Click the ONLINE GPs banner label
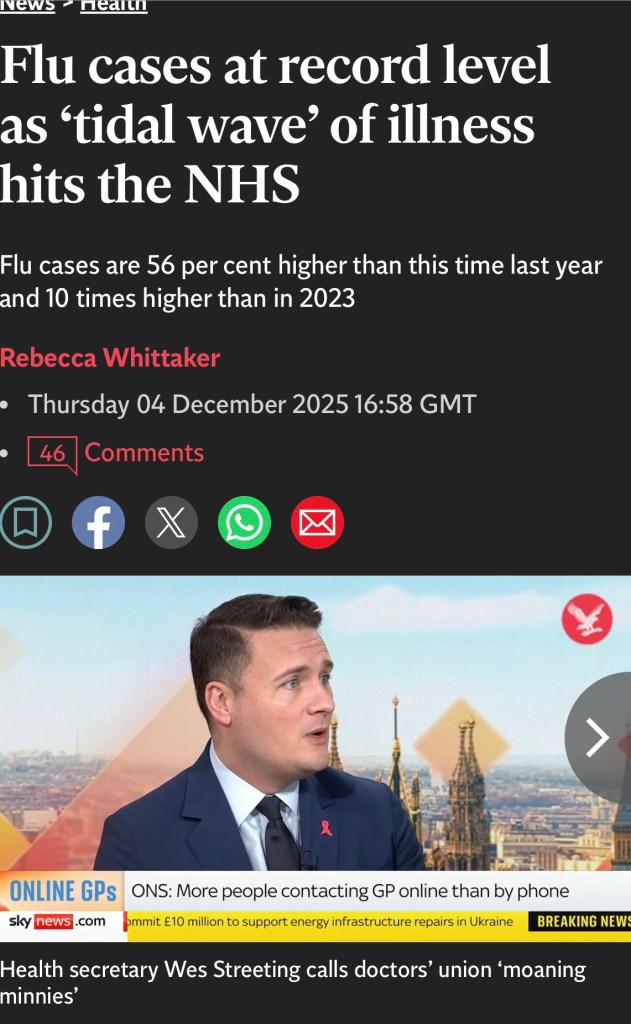 tap(63, 891)
